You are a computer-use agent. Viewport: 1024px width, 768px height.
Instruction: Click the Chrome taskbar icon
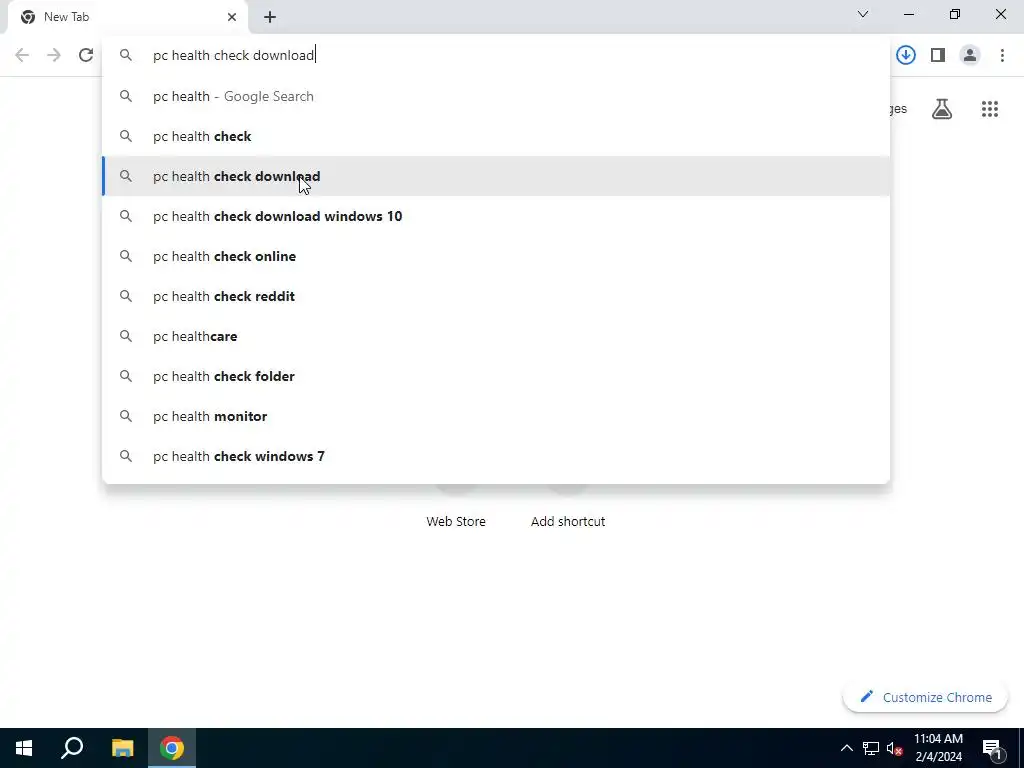(172, 748)
